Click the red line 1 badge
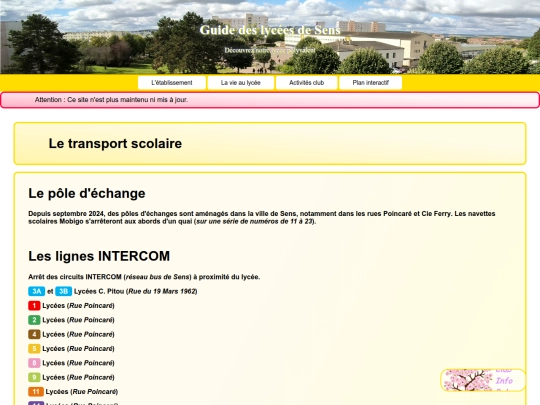 (34, 305)
